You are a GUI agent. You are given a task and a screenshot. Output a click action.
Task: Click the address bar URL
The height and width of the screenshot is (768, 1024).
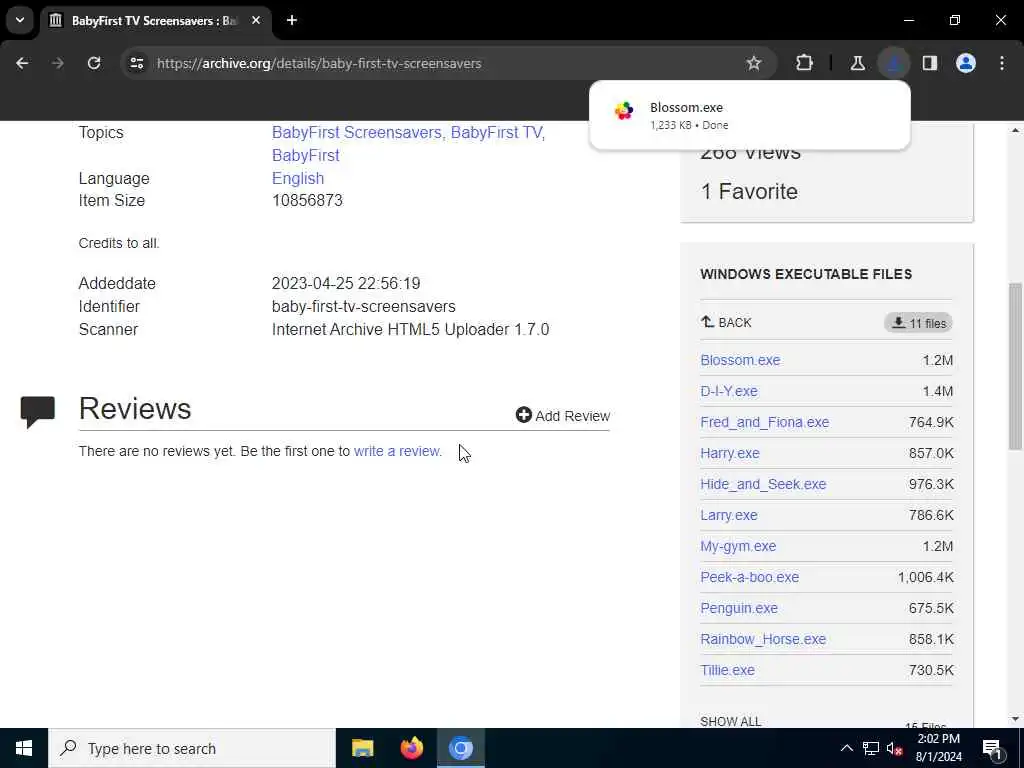319,63
